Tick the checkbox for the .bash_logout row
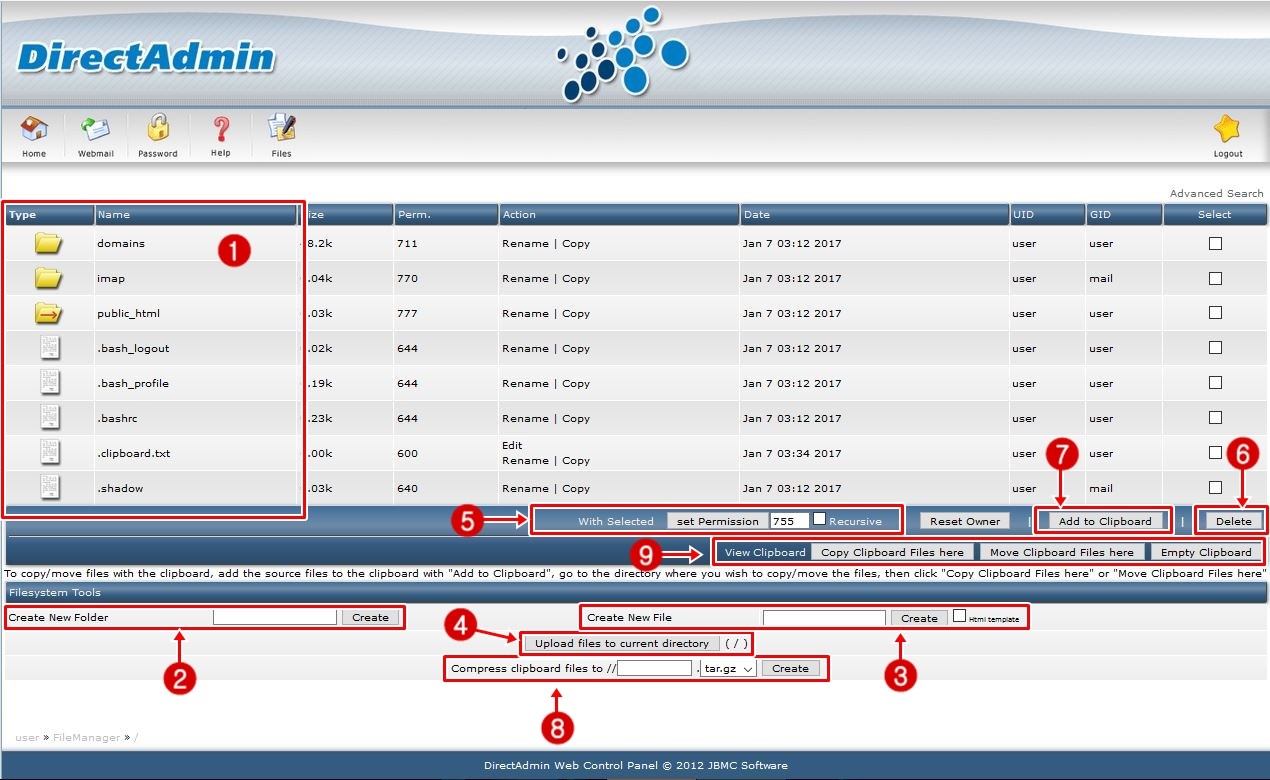This screenshot has width=1270, height=780. click(1215, 348)
